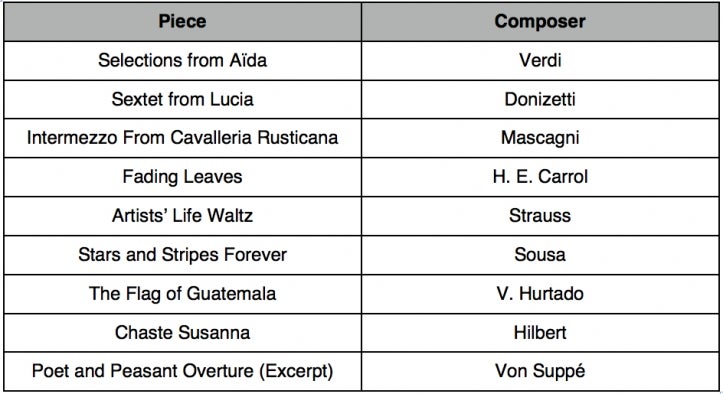Viewport: 723px width, 394px height.
Task: Select the V. Hurtado cell
Action: pyautogui.click(x=540, y=294)
